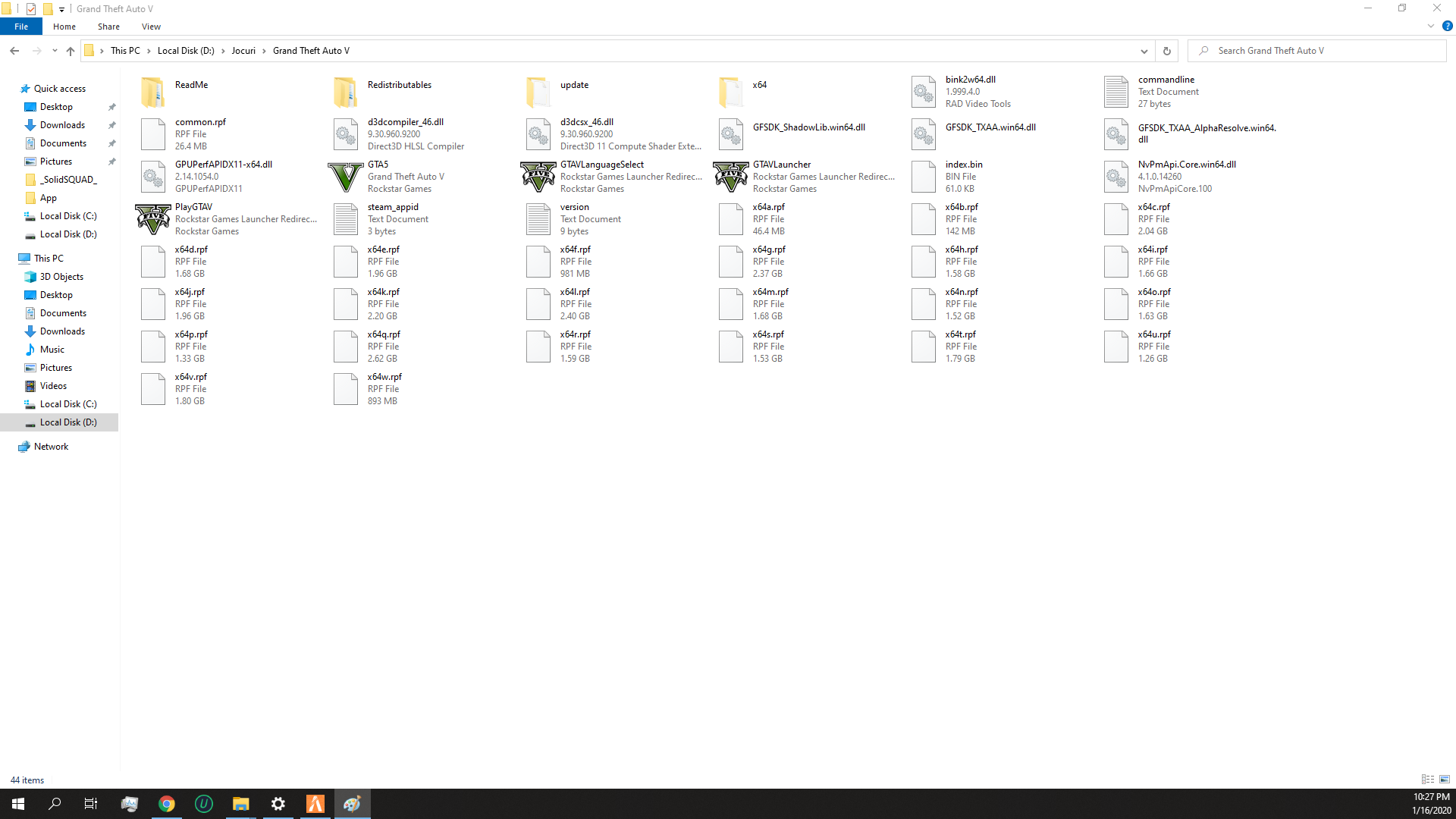The width and height of the screenshot is (1456, 819).
Task: Click the Search Grand Theft Auto V box
Action: pyautogui.click(x=1317, y=51)
